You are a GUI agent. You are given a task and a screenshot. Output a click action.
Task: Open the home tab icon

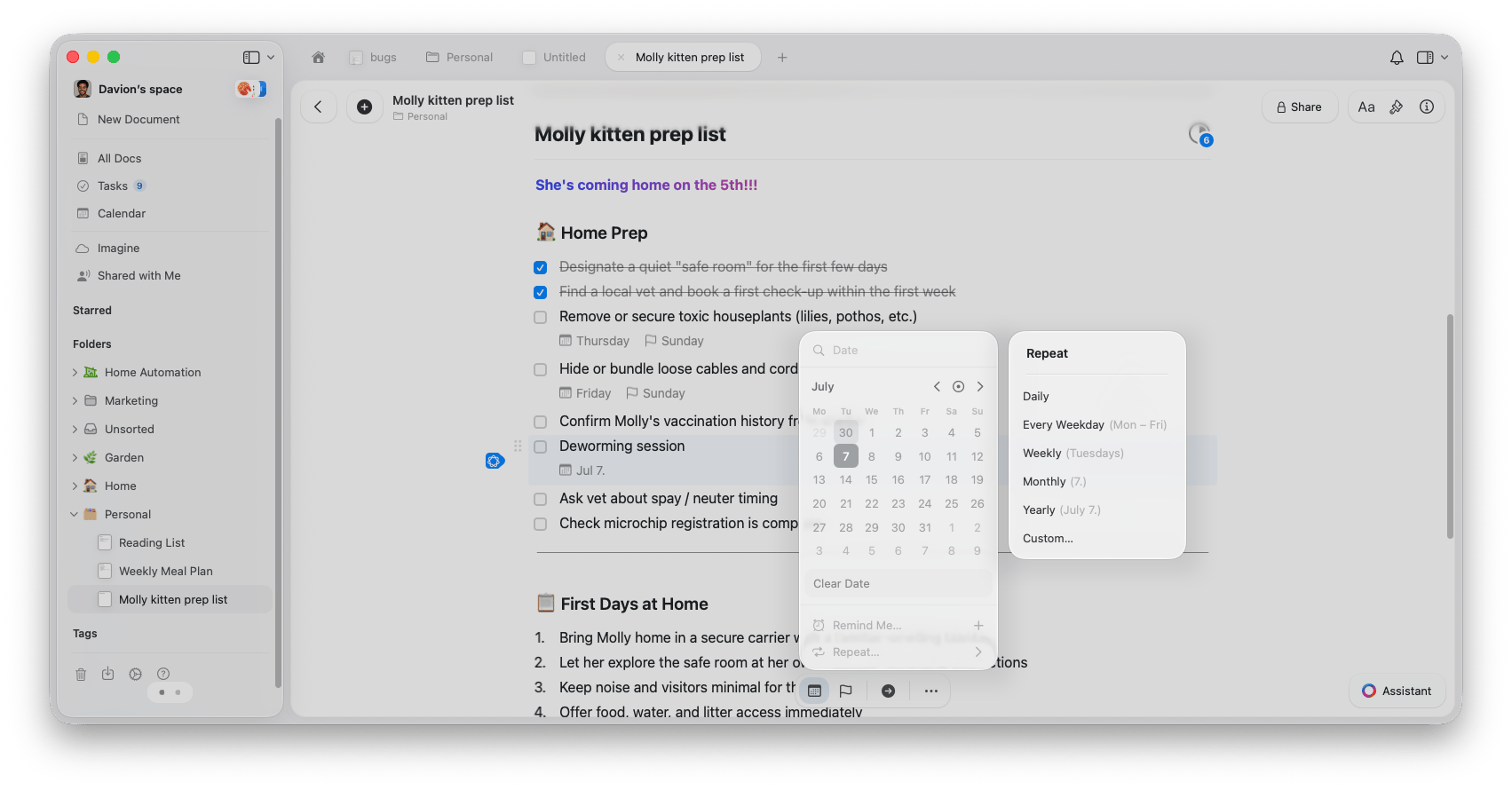[x=318, y=58]
